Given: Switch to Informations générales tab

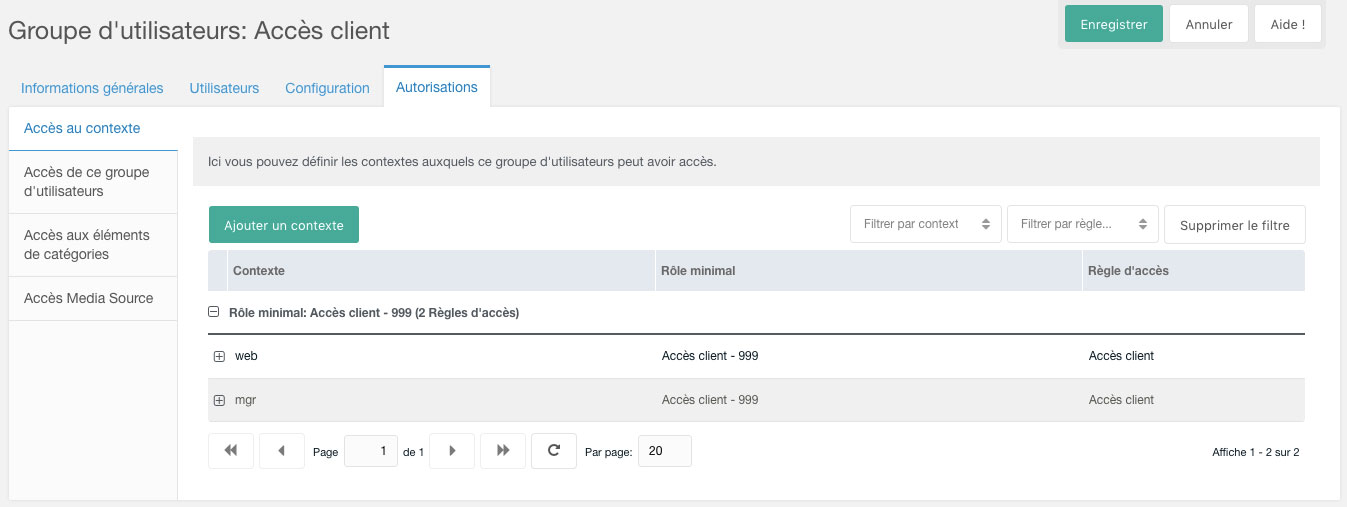Looking at the screenshot, I should tap(92, 88).
